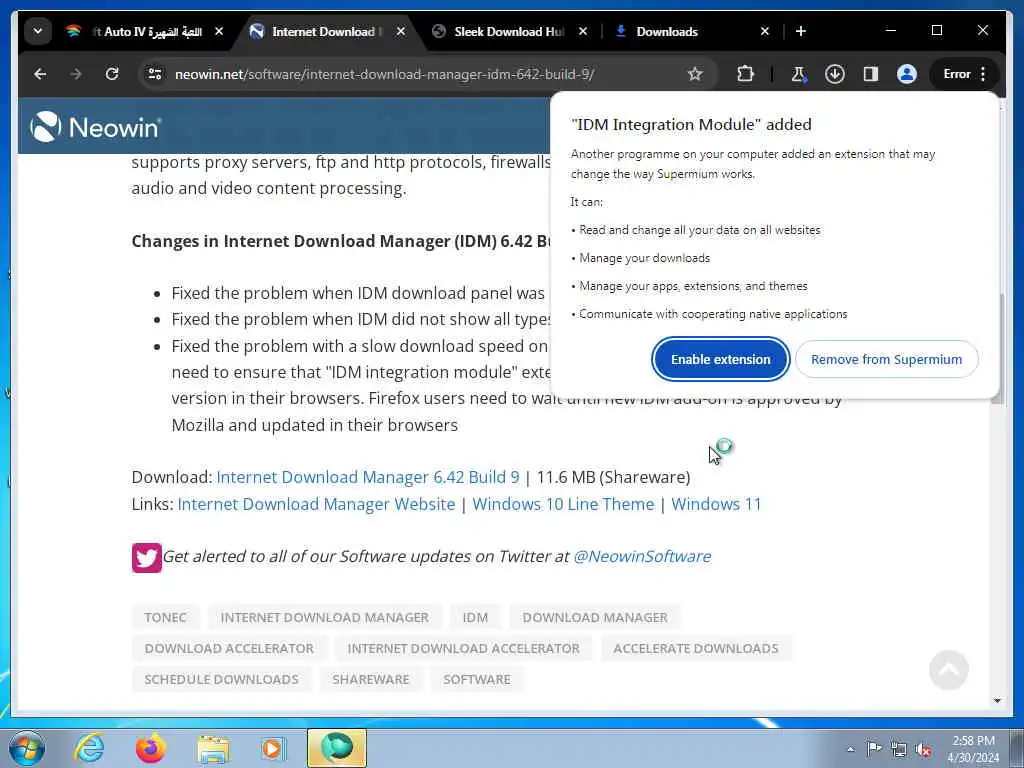Open Internet Download Manager 6.42 Build 9 link
The image size is (1024, 768).
pos(368,477)
